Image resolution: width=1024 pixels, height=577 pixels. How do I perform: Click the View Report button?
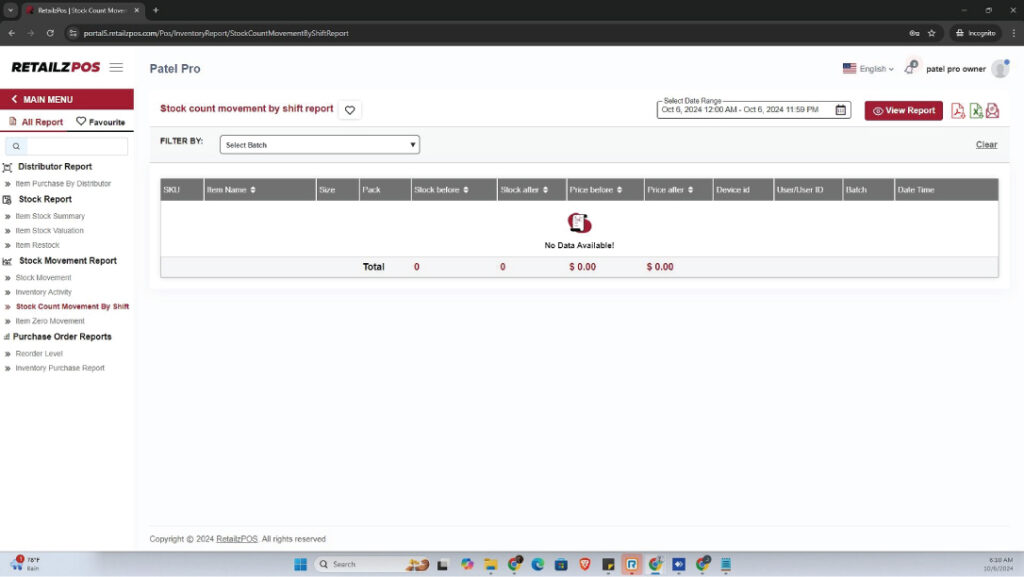[x=903, y=111]
